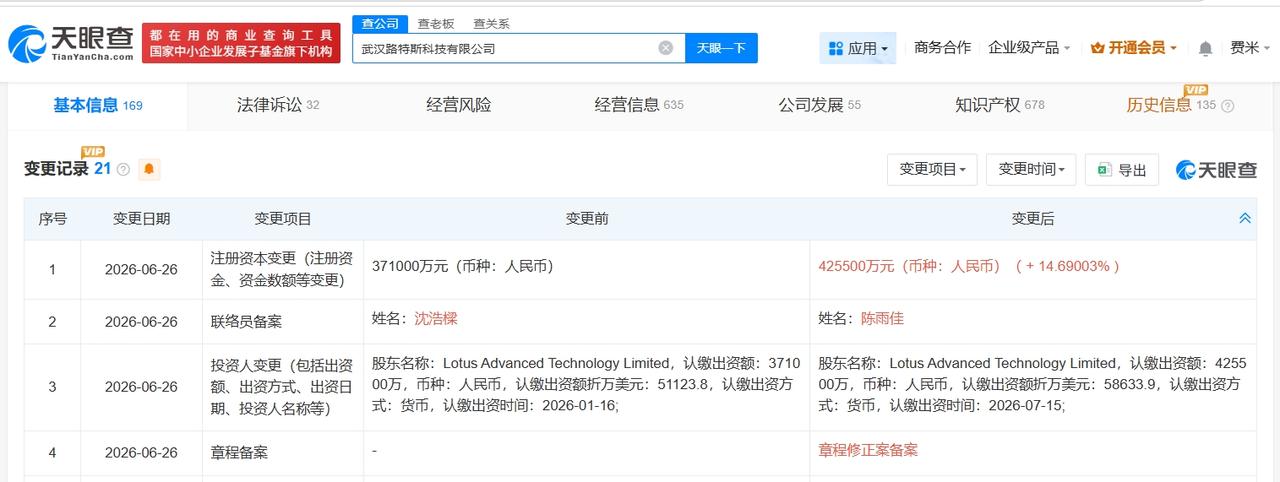This screenshot has width=1280, height=482.
Task: Click the 天眼一下 search button
Action: tap(721, 48)
